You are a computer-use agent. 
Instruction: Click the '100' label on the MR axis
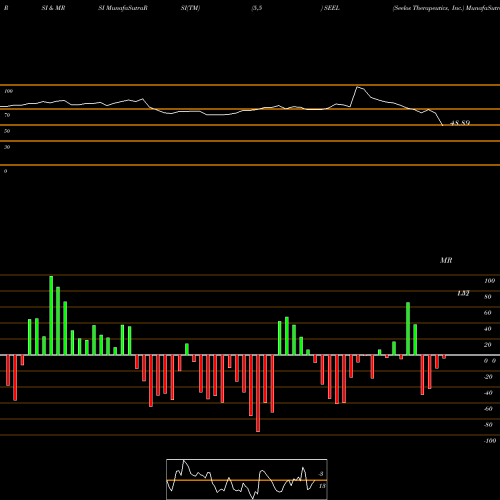[489, 281]
